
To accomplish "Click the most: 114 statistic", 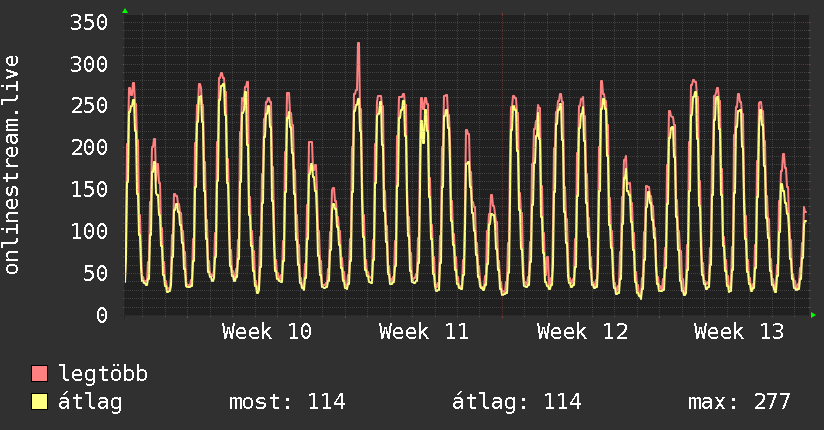I will [287, 402].
